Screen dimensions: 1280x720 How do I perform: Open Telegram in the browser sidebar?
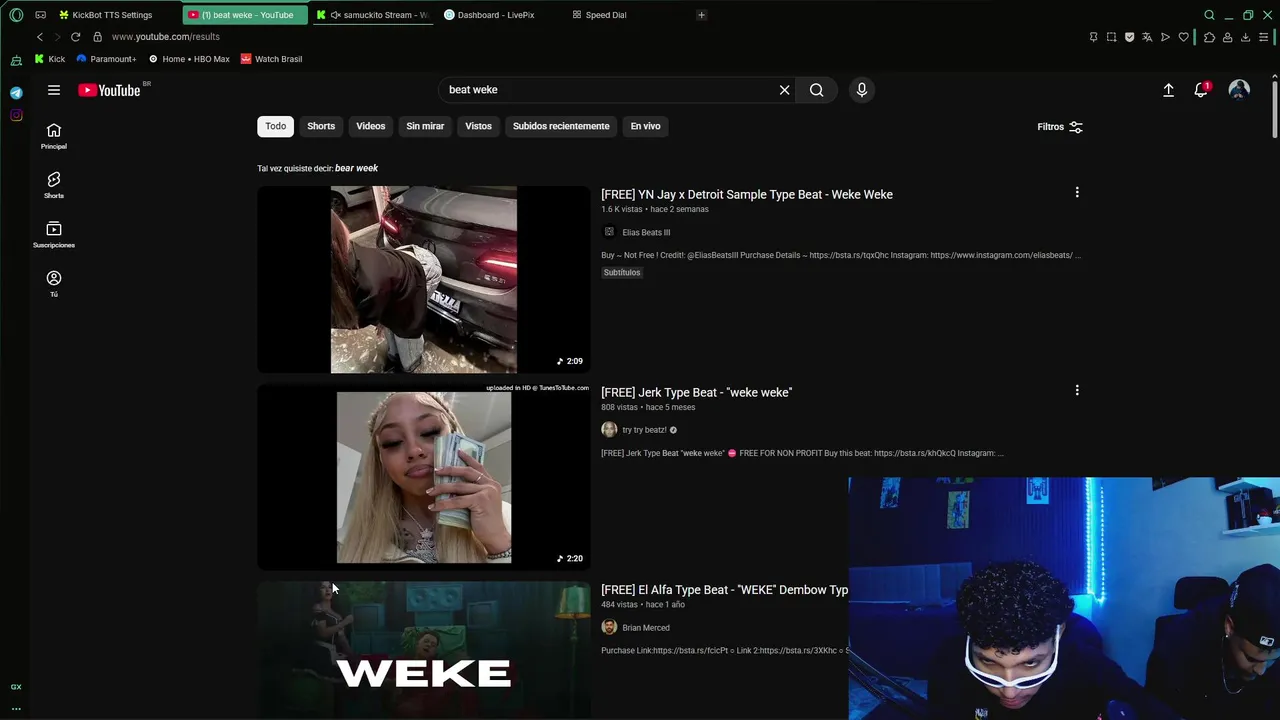[16, 92]
